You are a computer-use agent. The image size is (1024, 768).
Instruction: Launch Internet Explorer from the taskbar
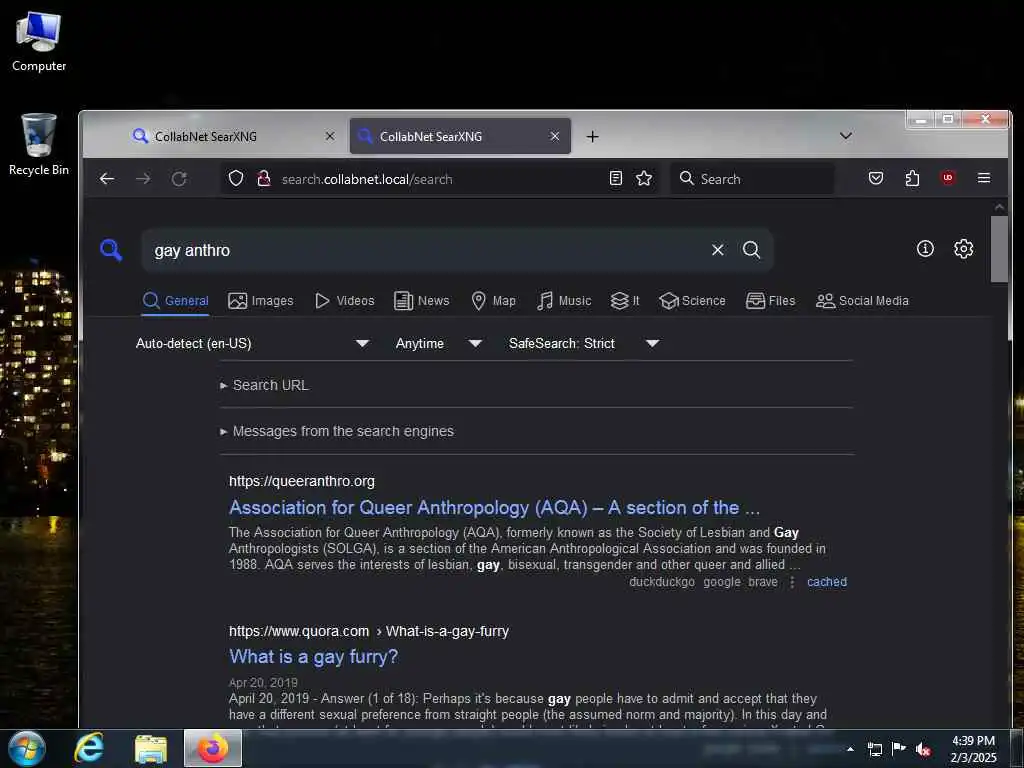[89, 748]
